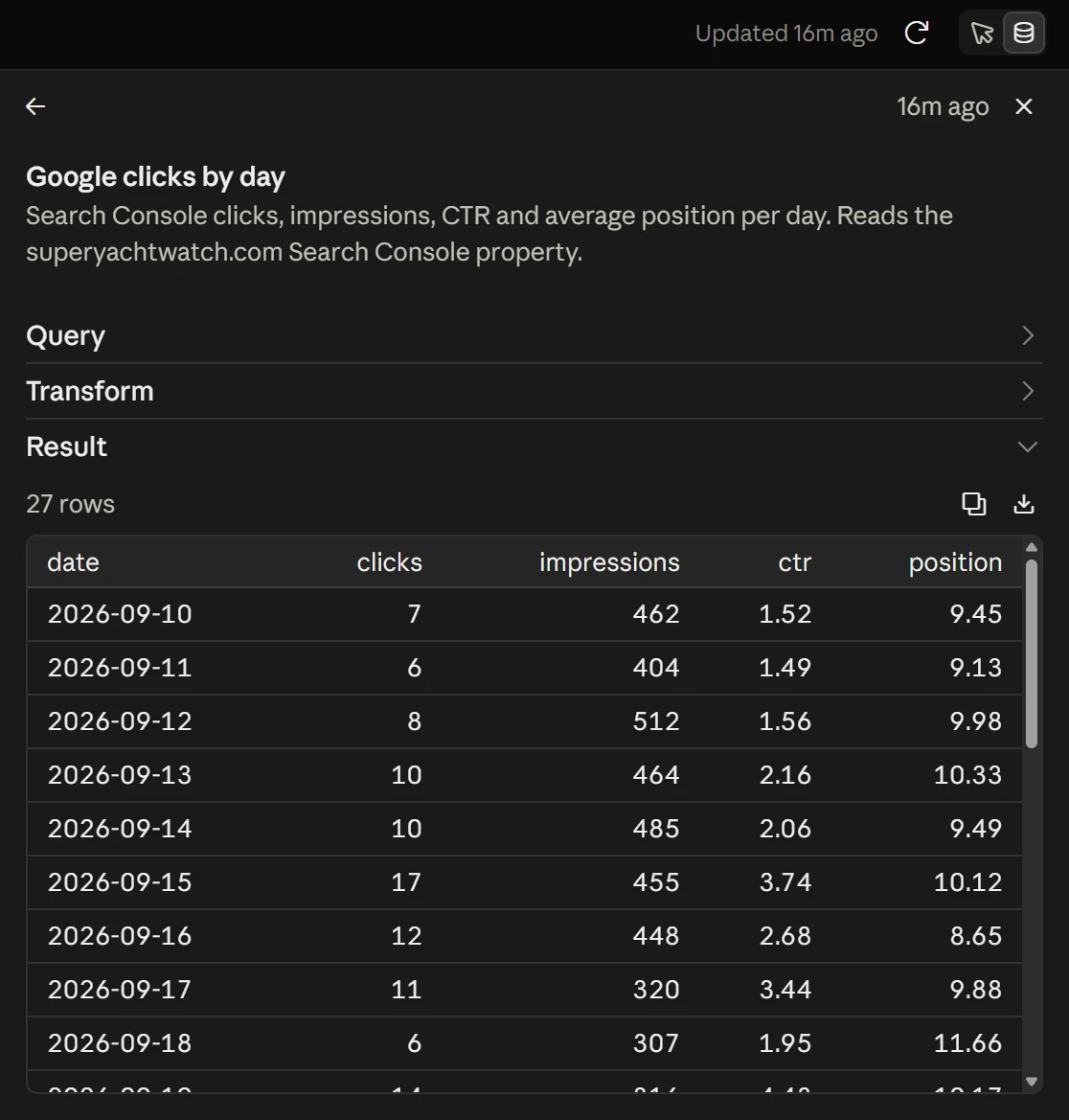Click clicks value 17
The width and height of the screenshot is (1069, 1120).
tap(406, 882)
